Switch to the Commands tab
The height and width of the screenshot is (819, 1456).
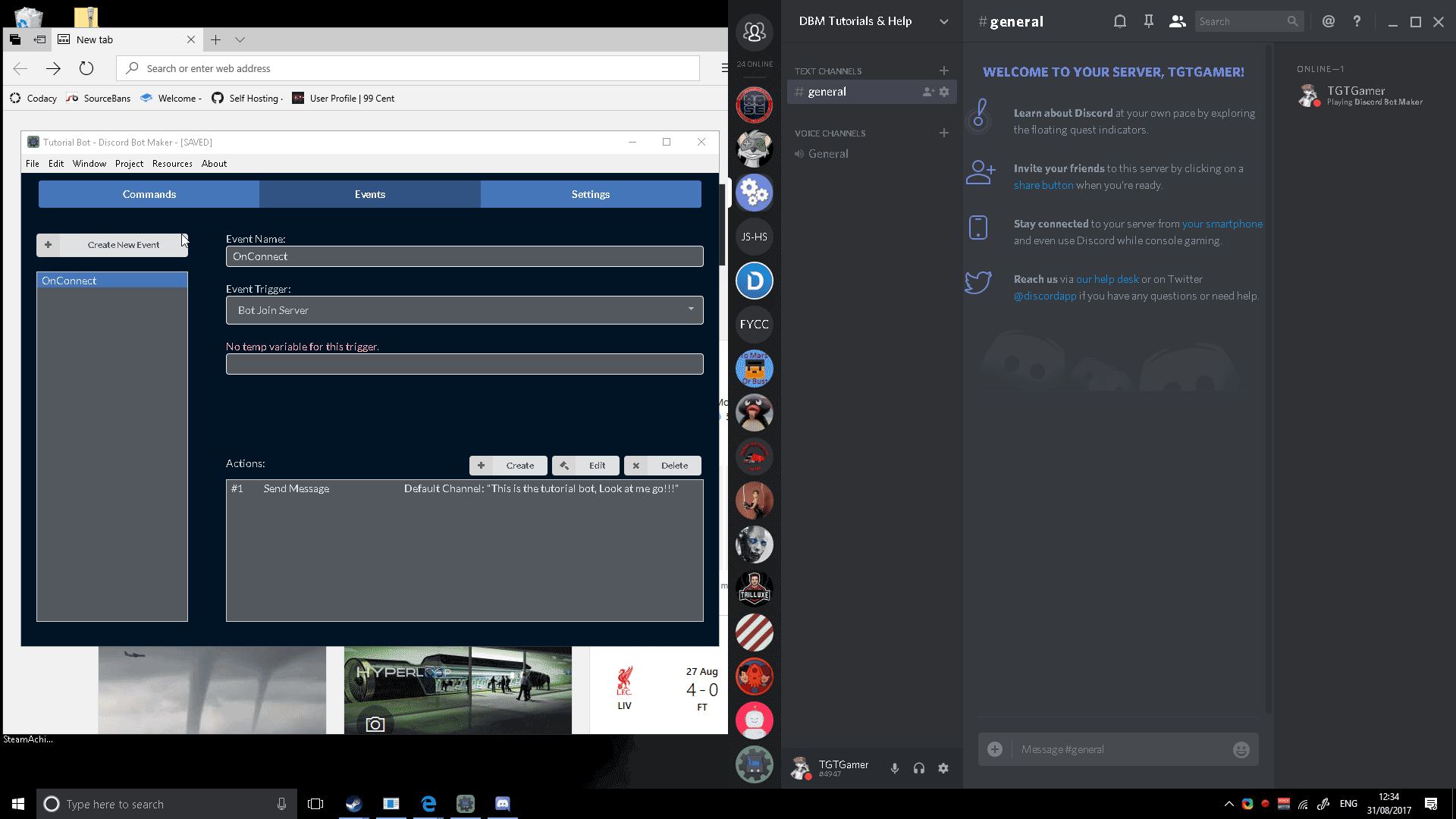click(x=149, y=194)
